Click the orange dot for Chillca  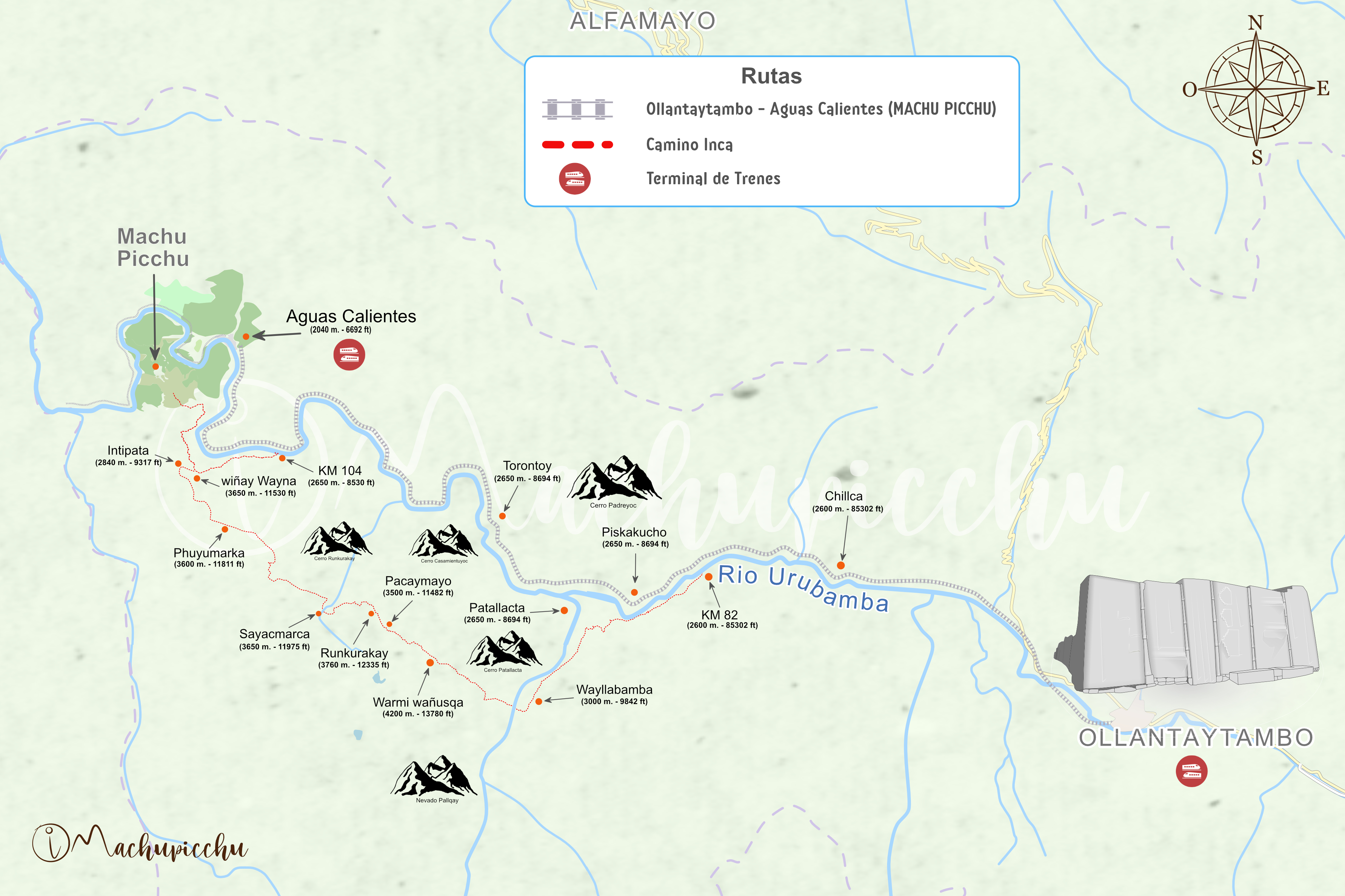tap(841, 565)
